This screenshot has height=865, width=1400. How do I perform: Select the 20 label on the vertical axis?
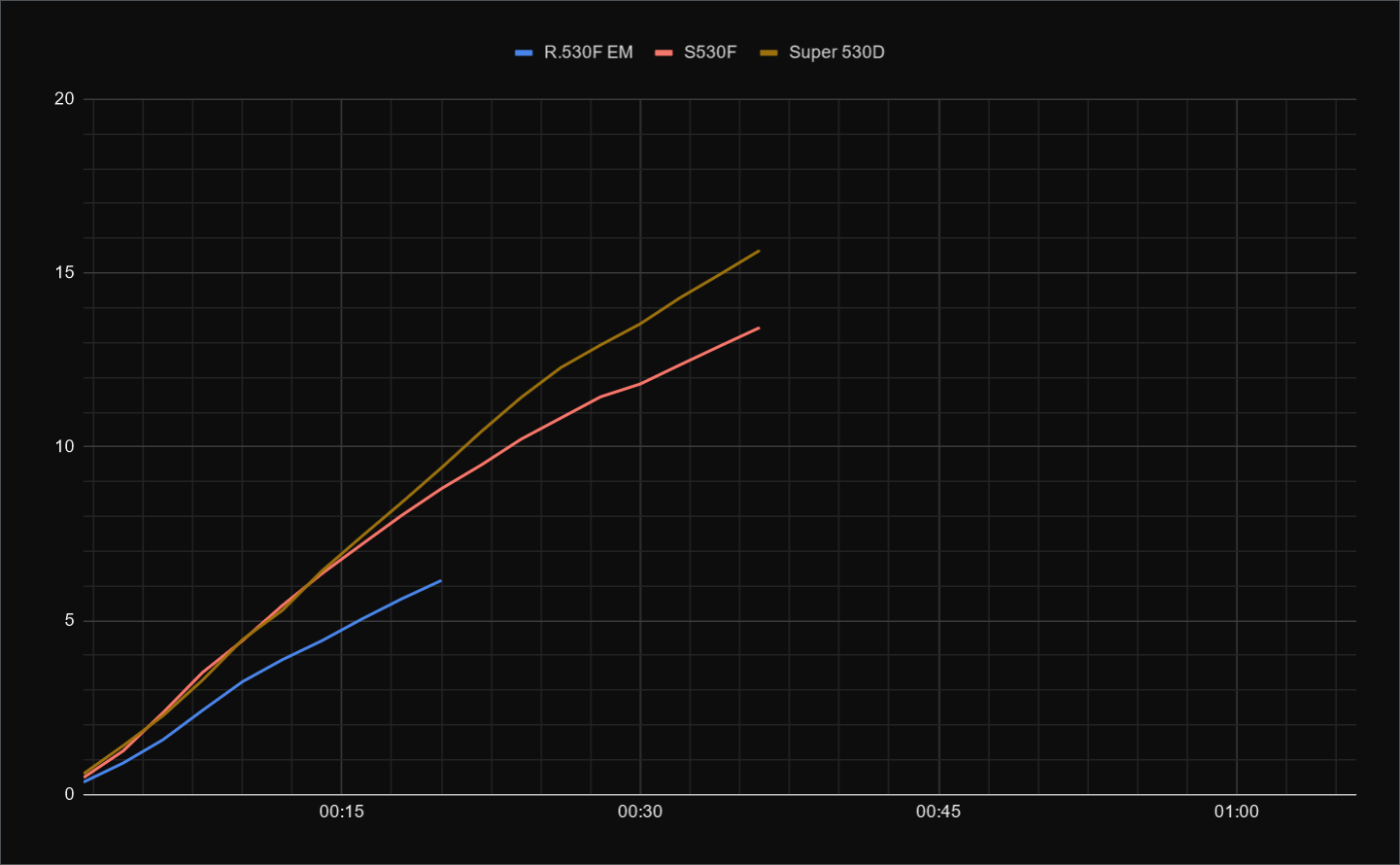click(x=64, y=99)
